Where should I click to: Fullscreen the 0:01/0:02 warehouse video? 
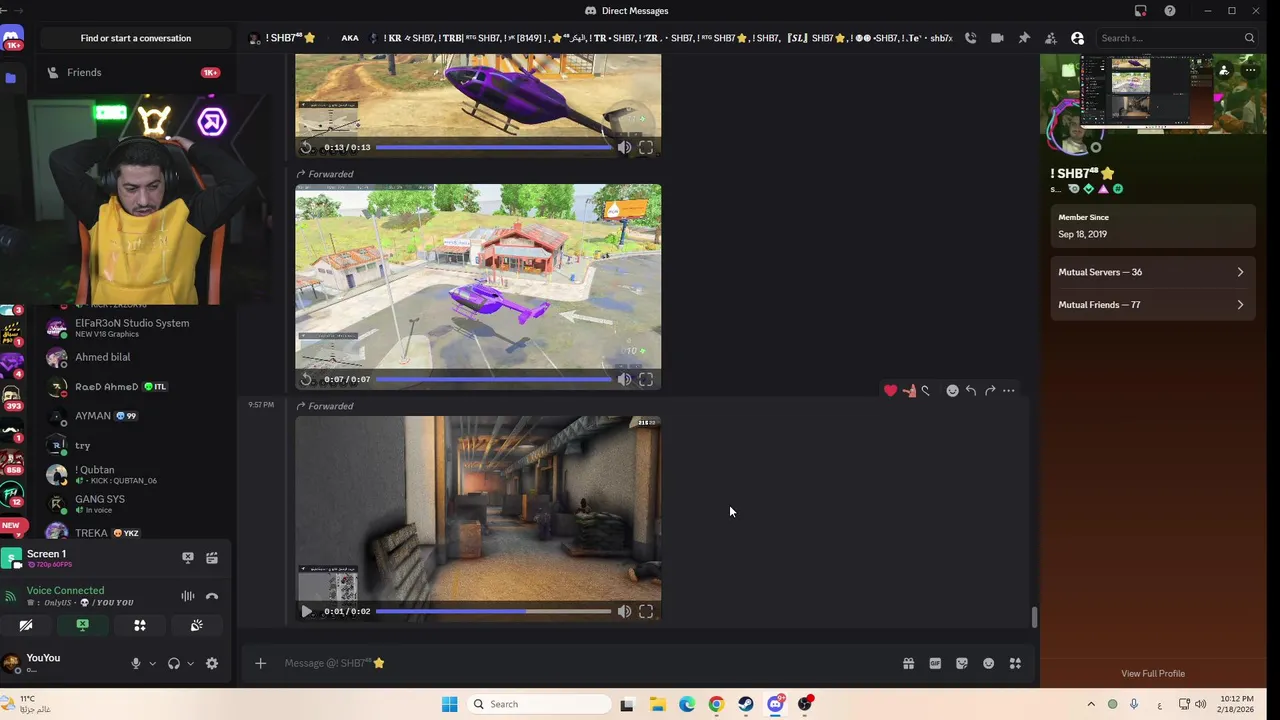point(646,611)
